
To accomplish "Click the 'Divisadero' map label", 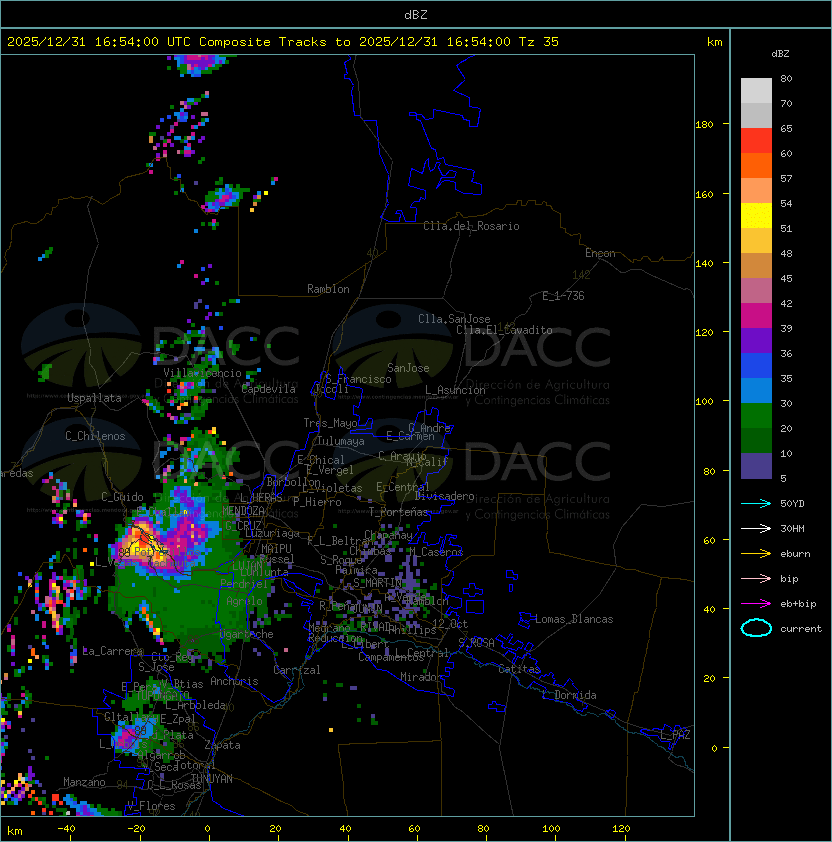I will point(444,496).
